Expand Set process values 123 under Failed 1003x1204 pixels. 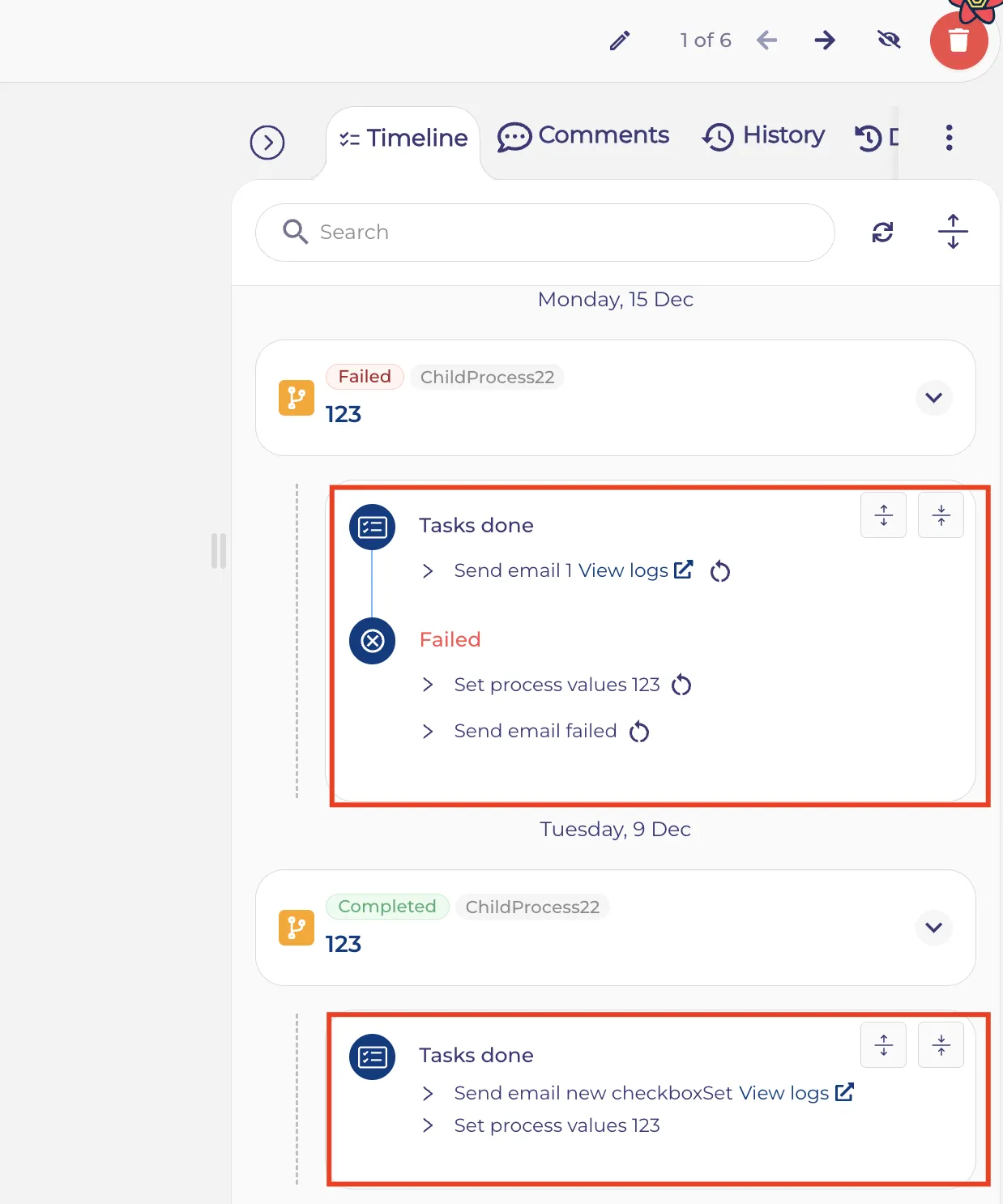click(x=428, y=685)
